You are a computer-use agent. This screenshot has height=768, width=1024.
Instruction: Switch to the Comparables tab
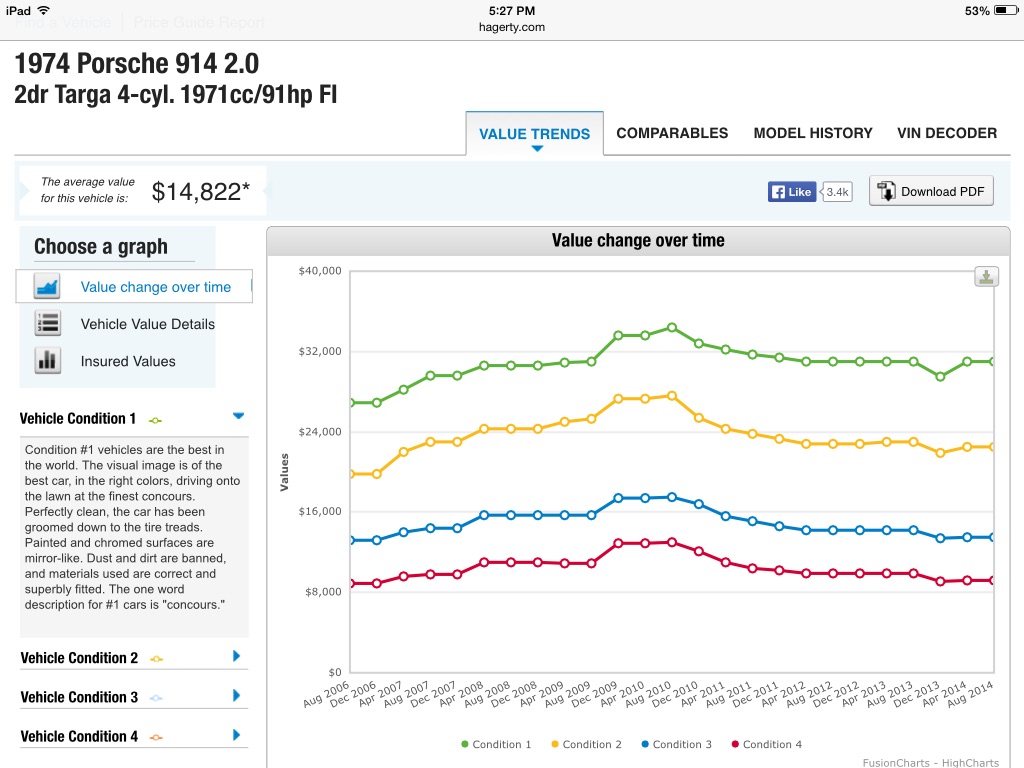coord(672,133)
